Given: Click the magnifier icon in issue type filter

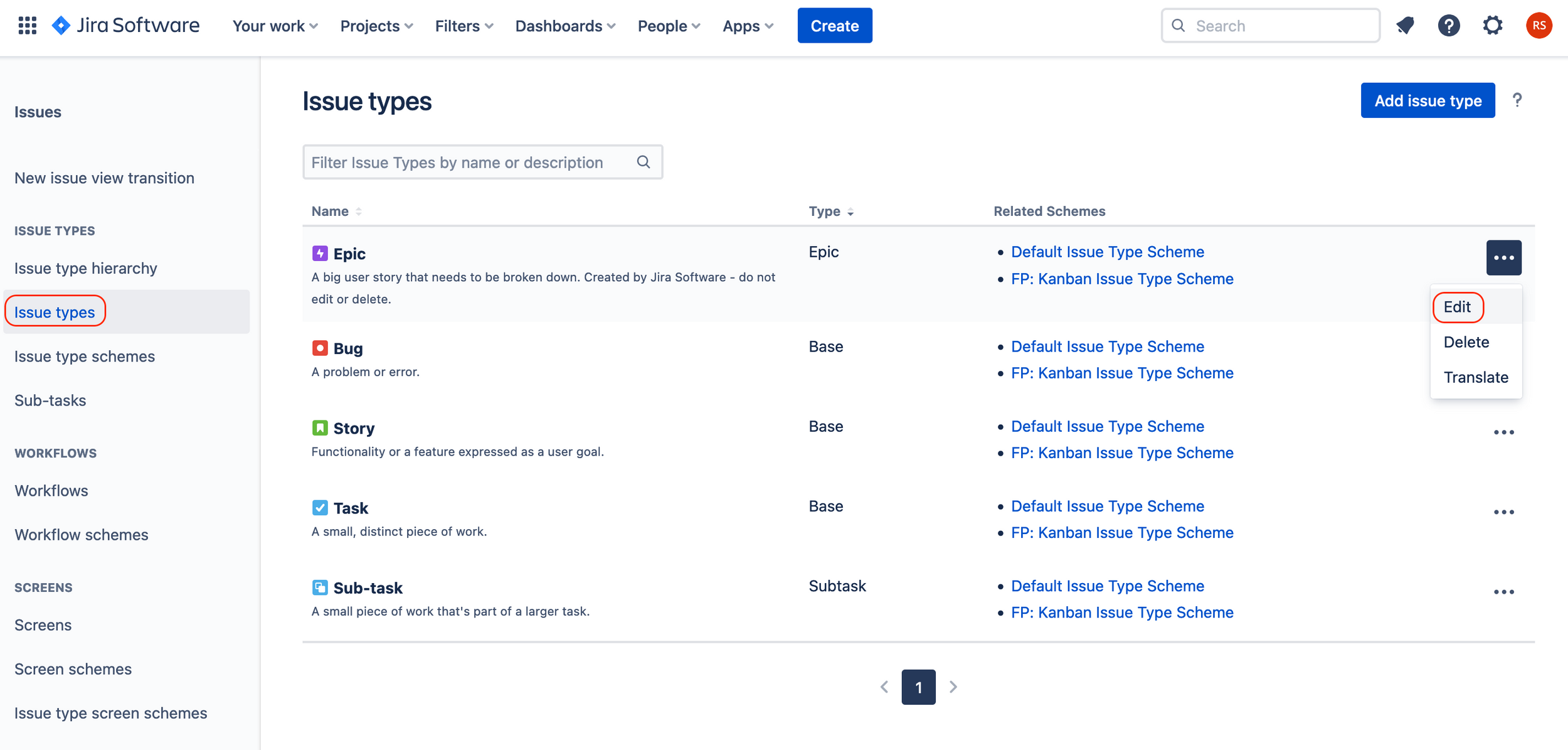Looking at the screenshot, I should [644, 162].
